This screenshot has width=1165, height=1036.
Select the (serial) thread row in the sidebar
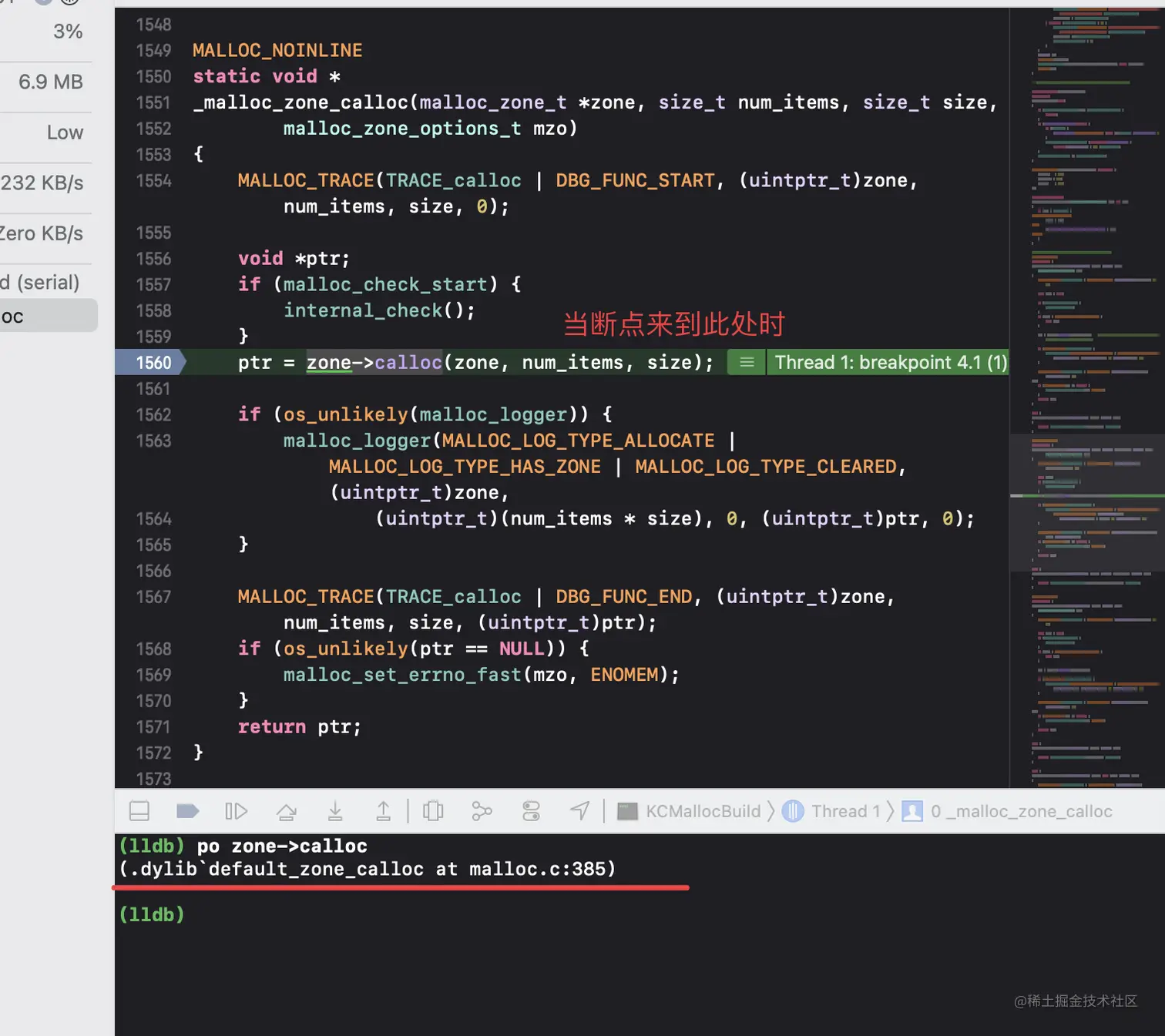46,283
